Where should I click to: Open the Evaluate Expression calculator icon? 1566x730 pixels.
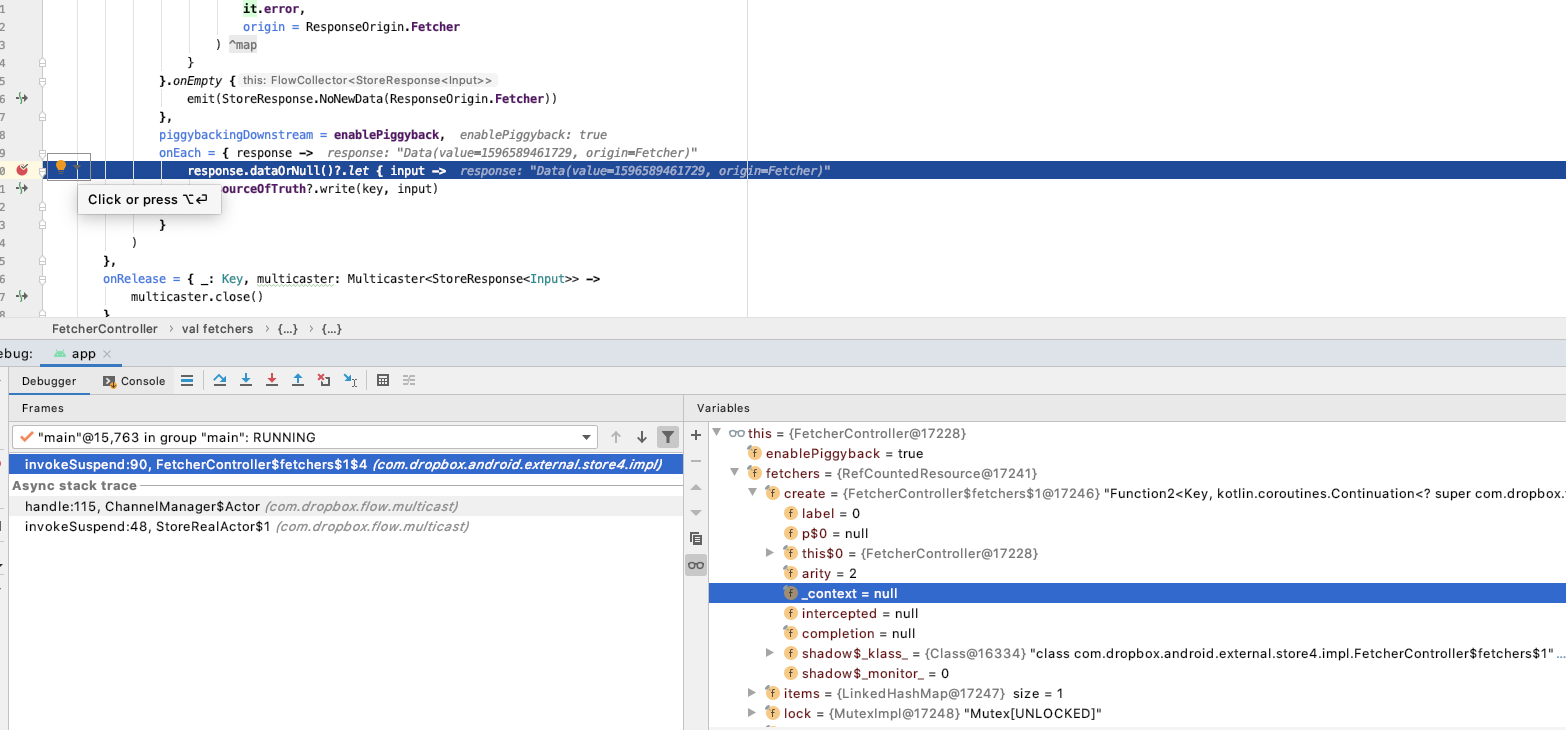[x=382, y=380]
